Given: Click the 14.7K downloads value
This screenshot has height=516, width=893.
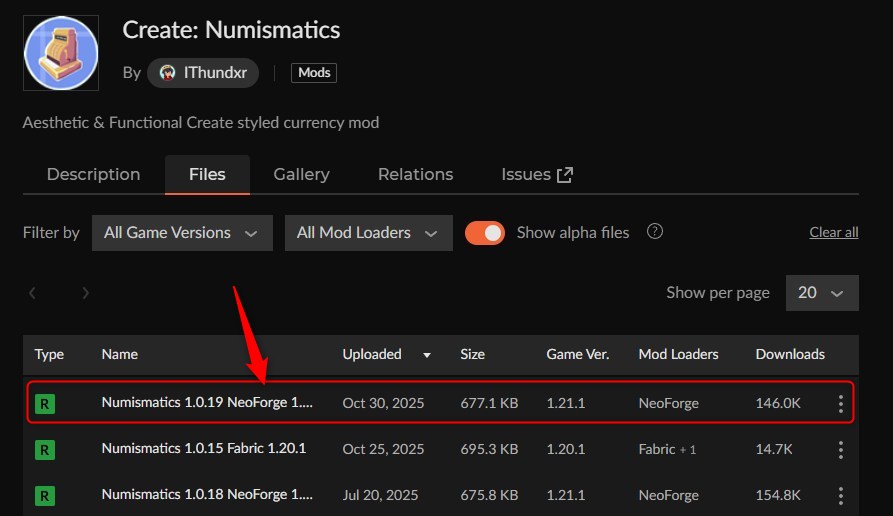Looking at the screenshot, I should pos(774,449).
